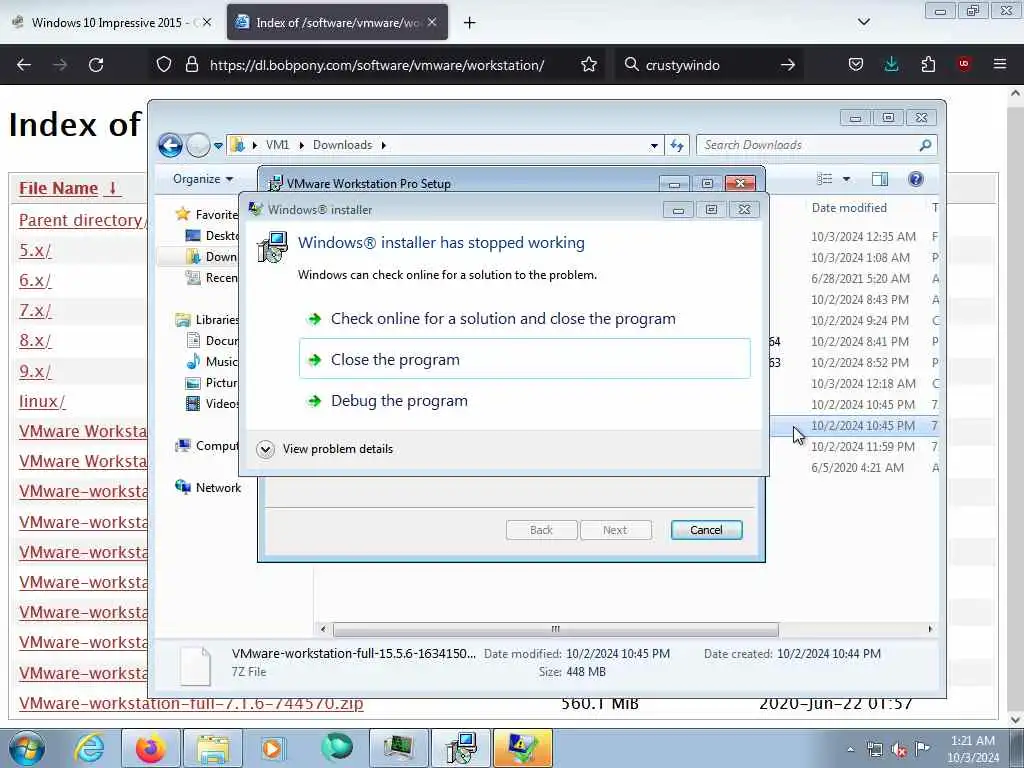Select file row dated 6/28/2021 5:20 AM
Image resolution: width=1024 pixels, height=768 pixels.
(x=860, y=278)
